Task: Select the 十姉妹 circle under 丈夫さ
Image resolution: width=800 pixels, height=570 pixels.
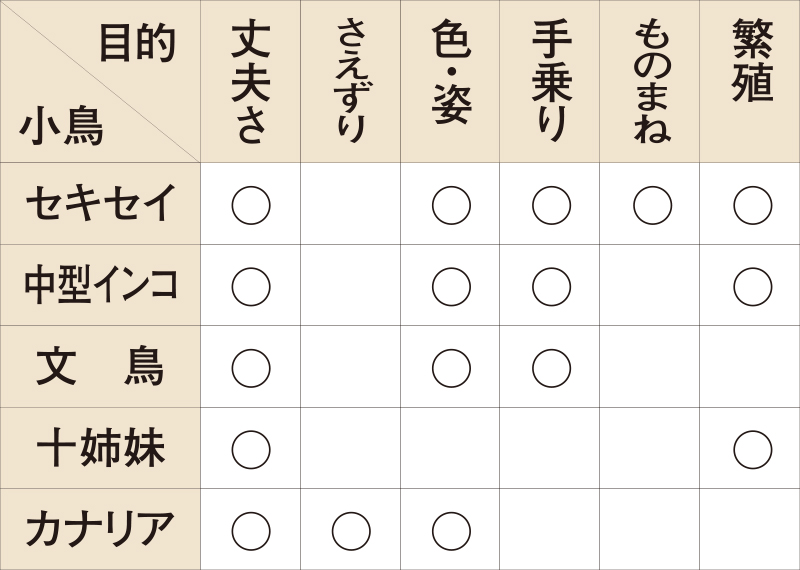Action: tap(251, 450)
